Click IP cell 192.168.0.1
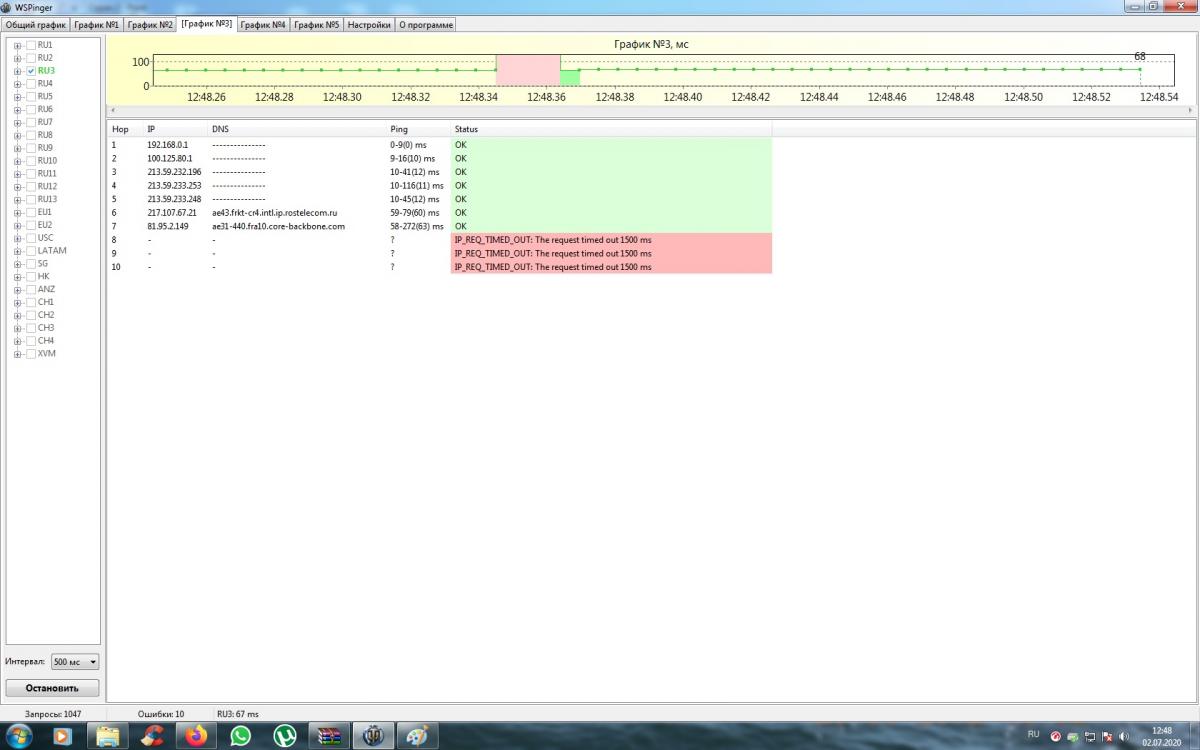 [168, 145]
